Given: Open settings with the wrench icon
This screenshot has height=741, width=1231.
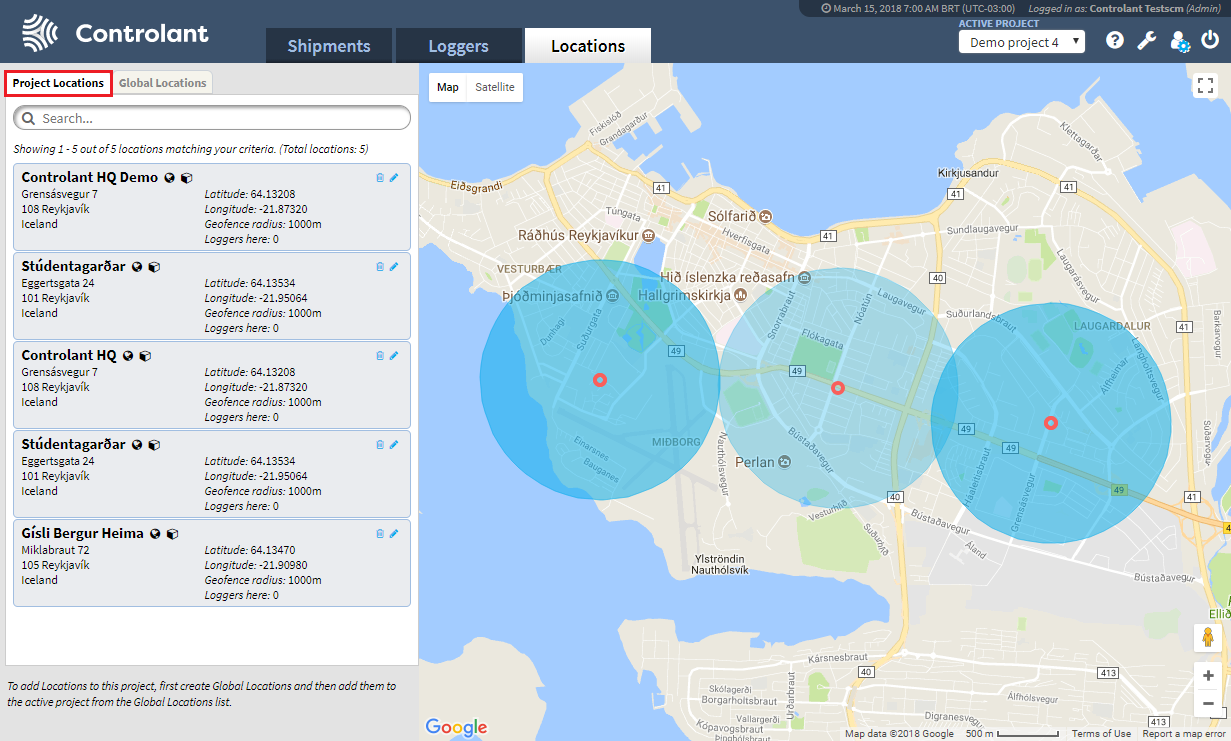Looking at the screenshot, I should (x=1147, y=41).
